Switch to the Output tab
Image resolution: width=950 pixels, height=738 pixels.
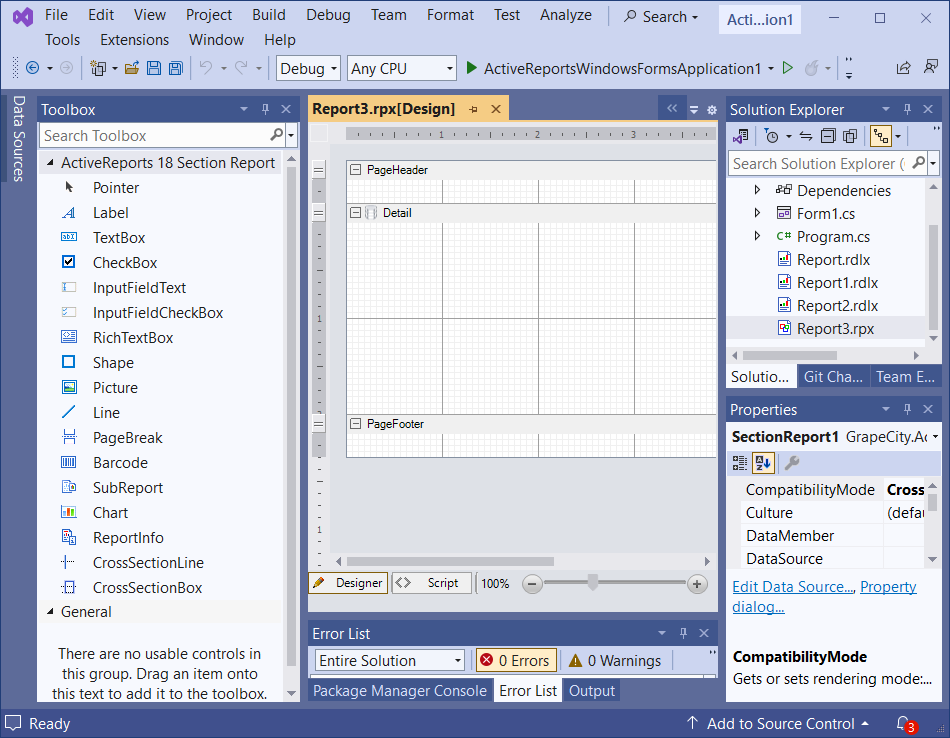tap(592, 691)
